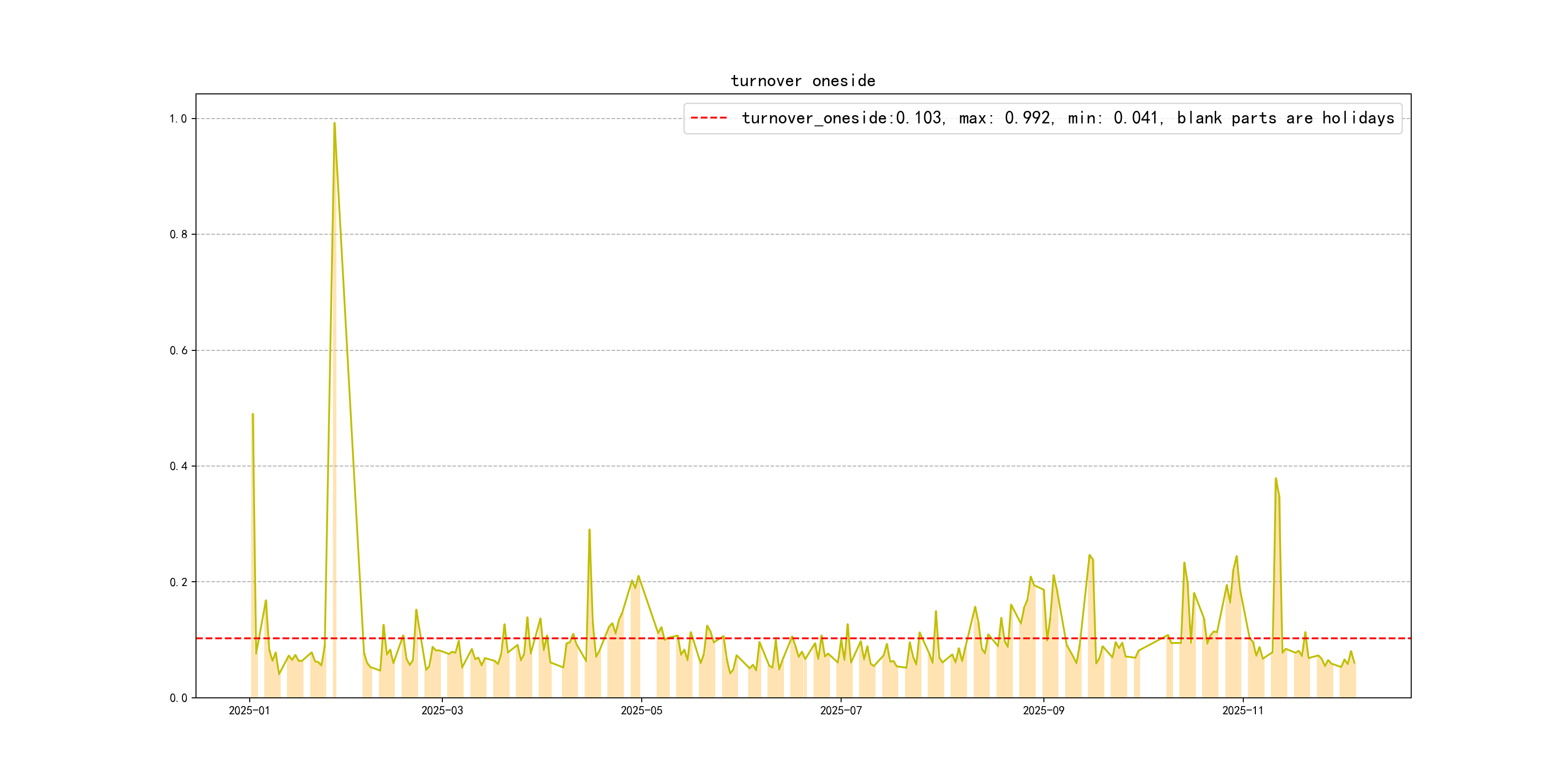
Task: Click the first spike peak near 0.49
Action: pyautogui.click(x=253, y=415)
